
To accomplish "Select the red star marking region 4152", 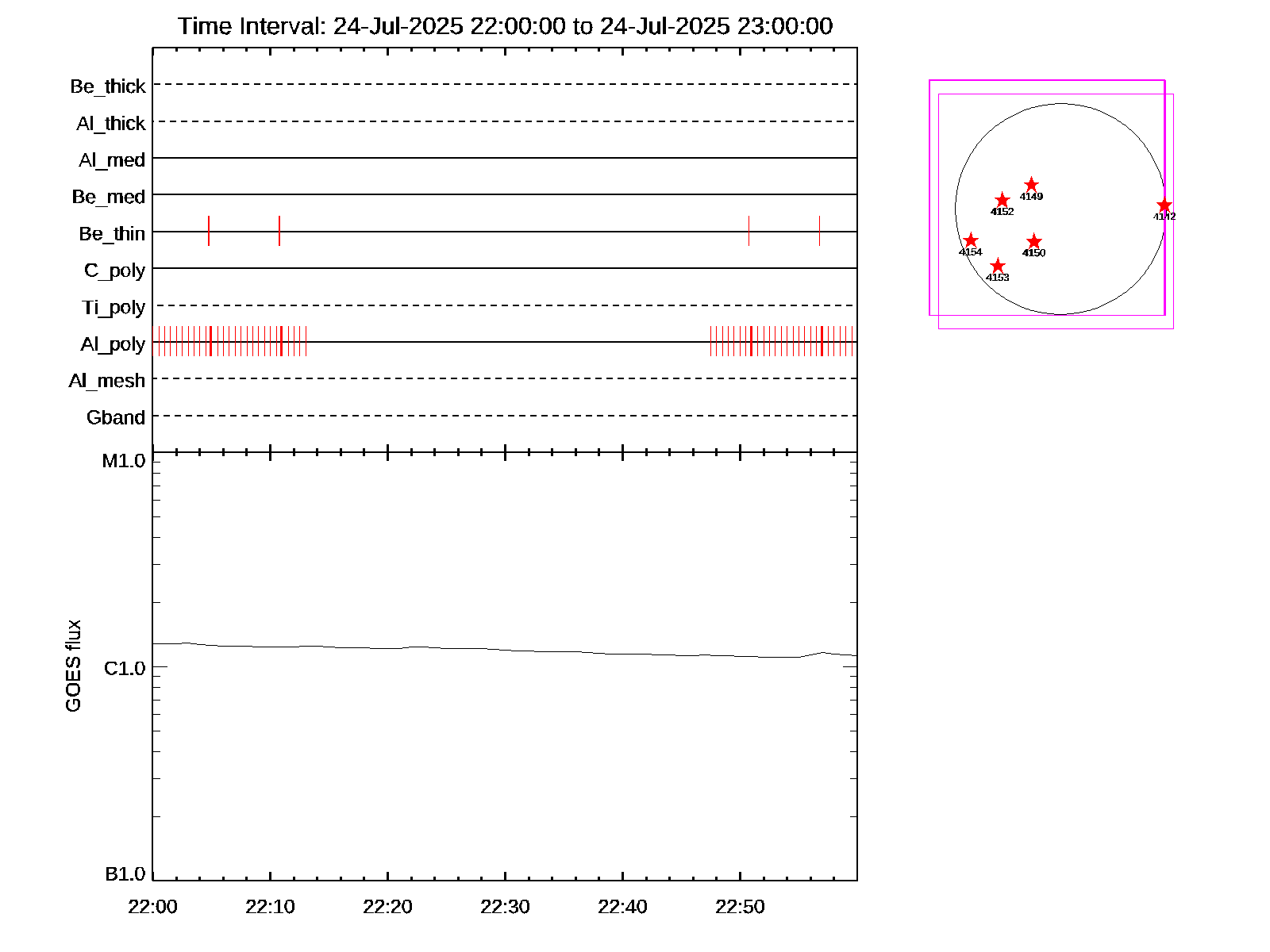I will [1002, 200].
